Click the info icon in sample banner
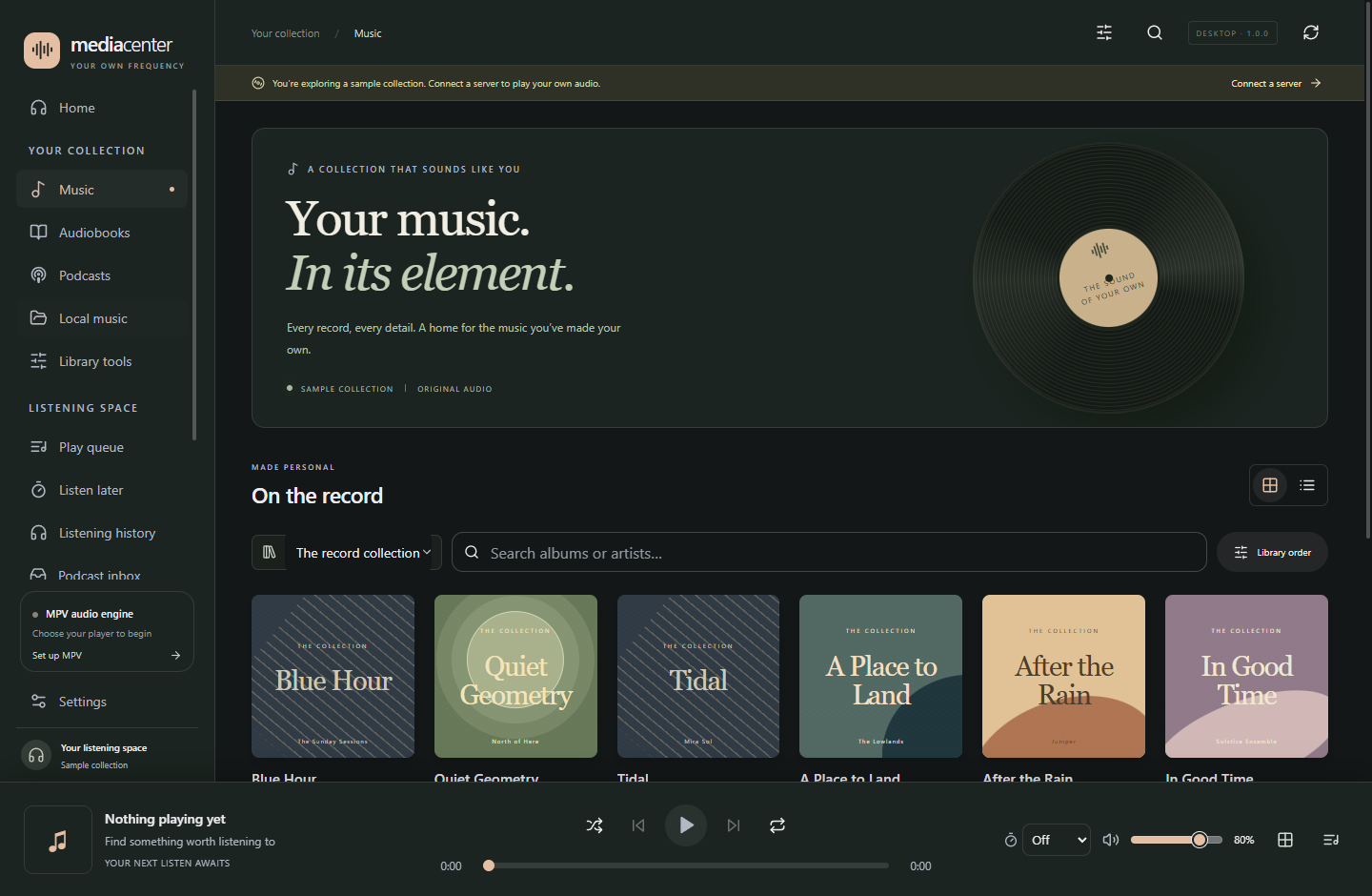 pos(258,84)
